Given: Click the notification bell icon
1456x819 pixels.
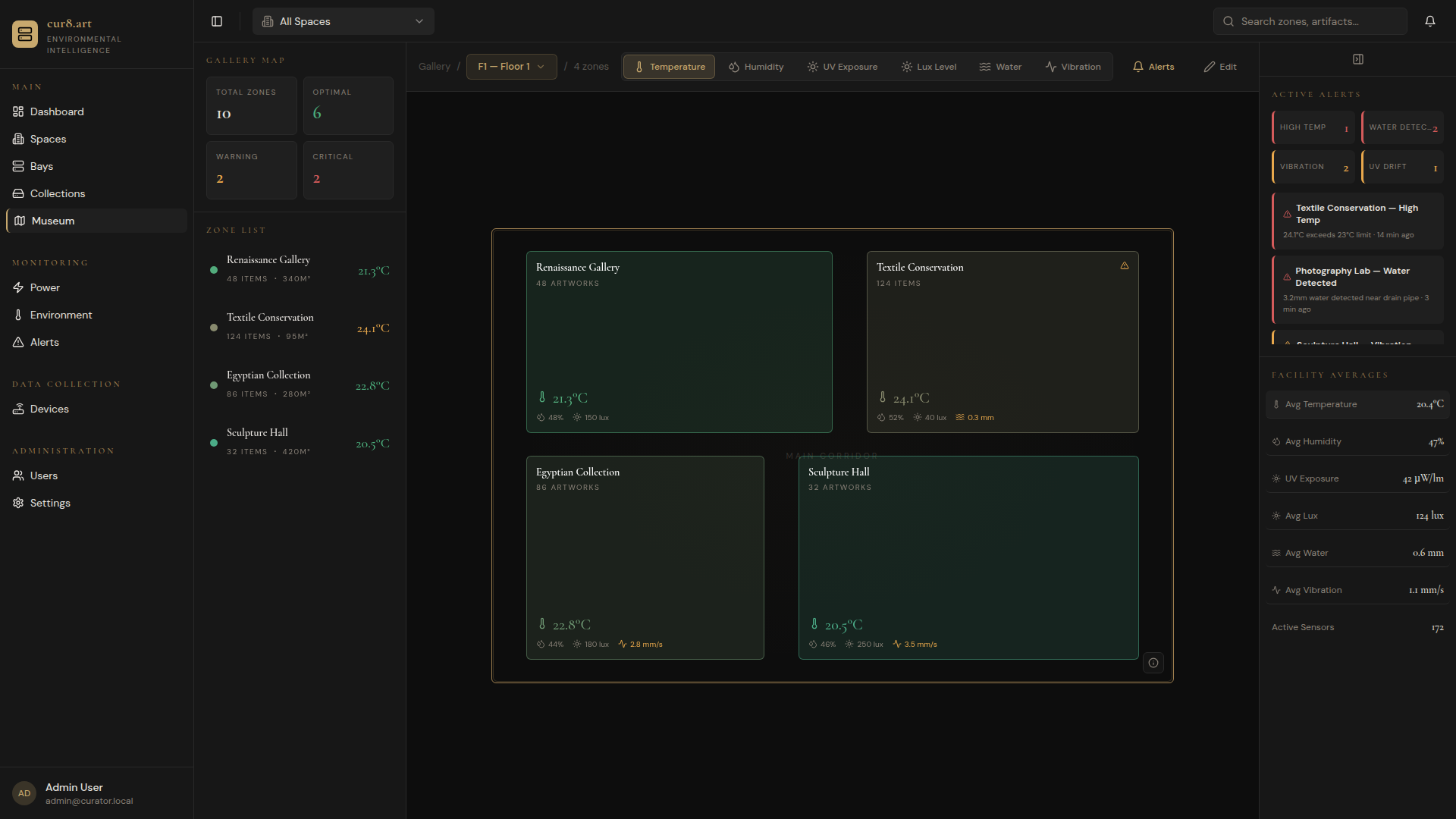Looking at the screenshot, I should tap(1429, 21).
